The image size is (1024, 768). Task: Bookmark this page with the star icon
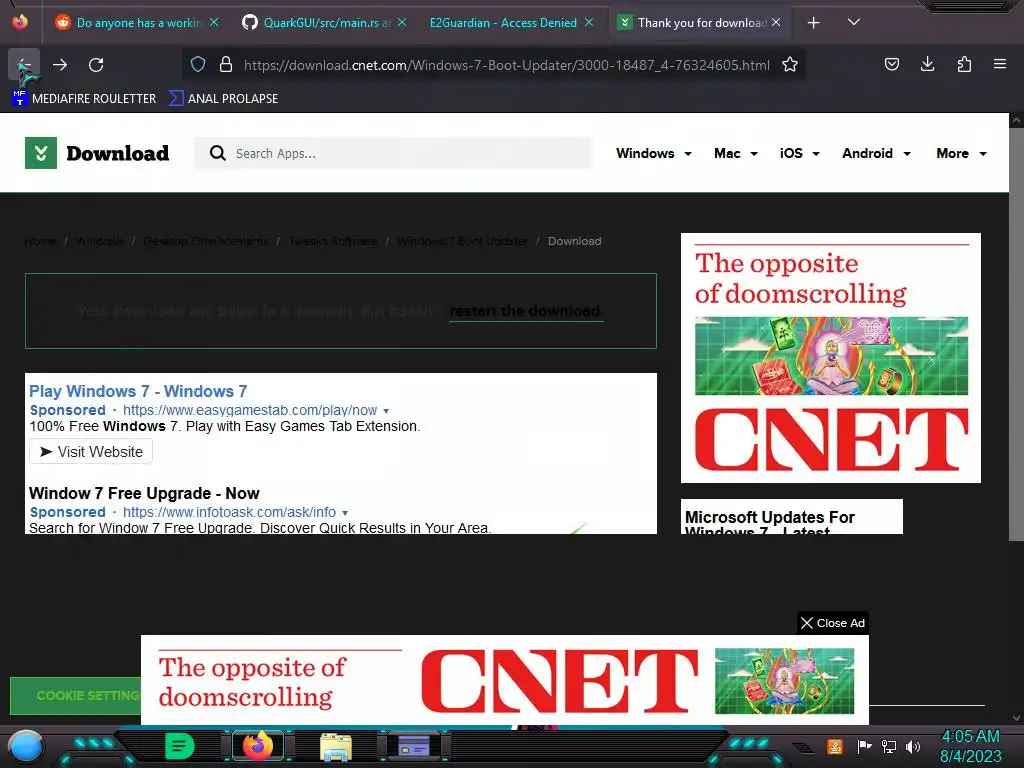[x=790, y=65]
